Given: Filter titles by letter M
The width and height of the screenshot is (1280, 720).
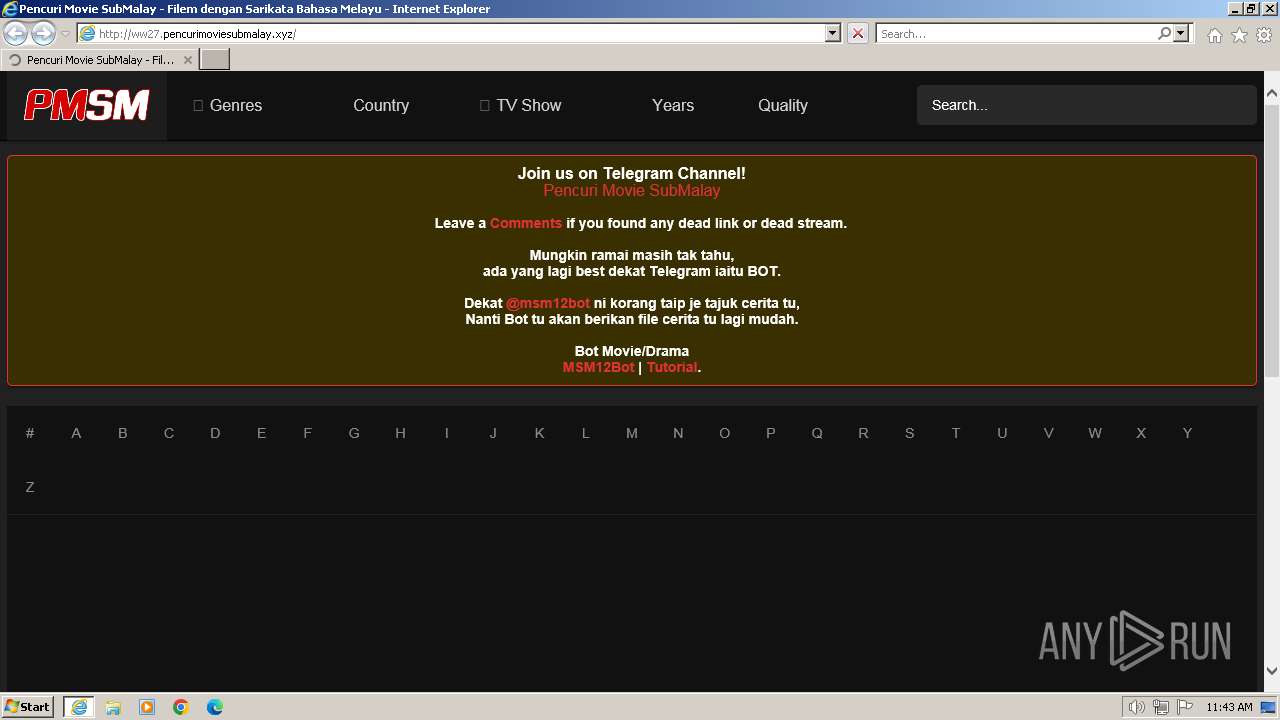Looking at the screenshot, I should pos(632,433).
